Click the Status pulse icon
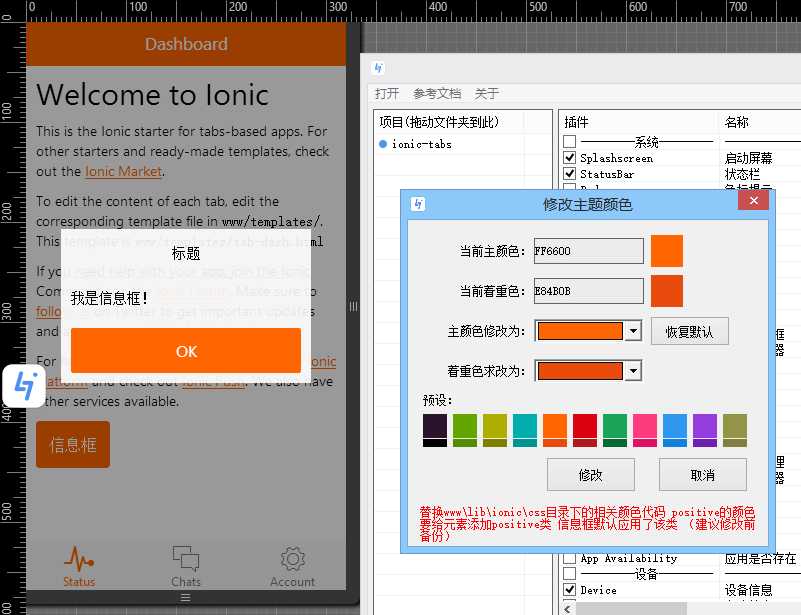Viewport: 801px width, 615px height. [x=79, y=558]
